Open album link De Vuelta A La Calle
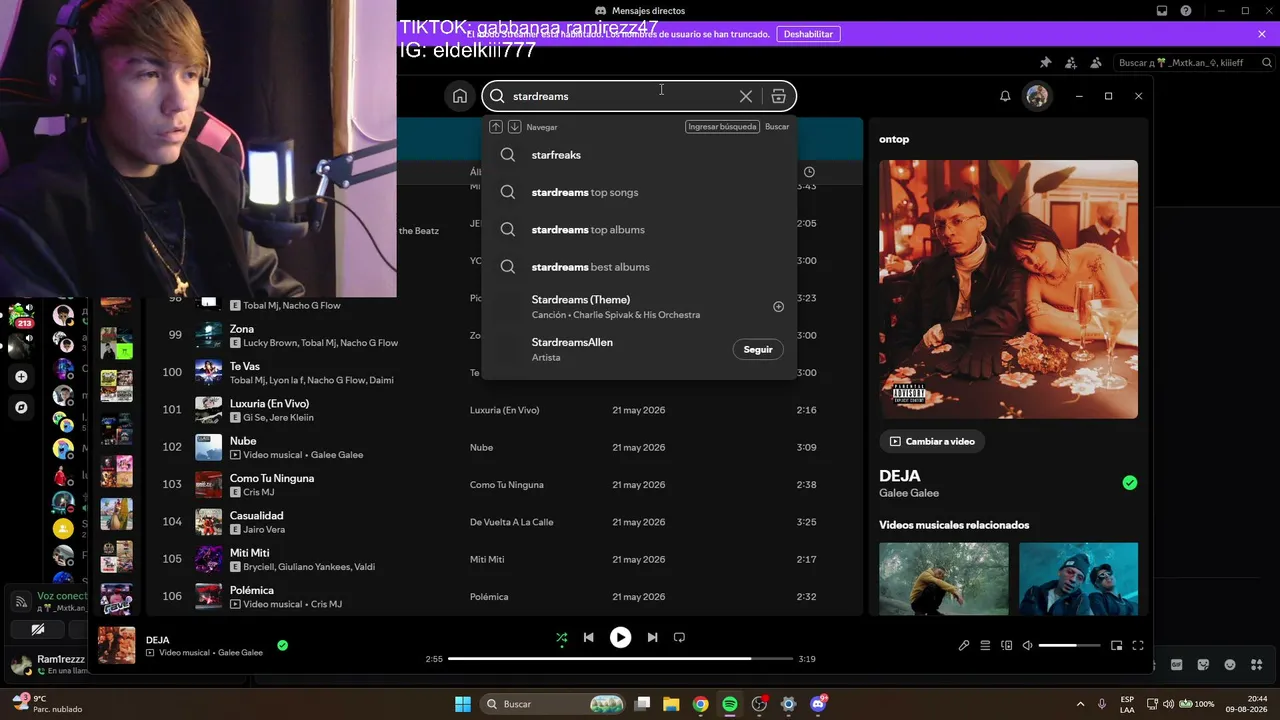 click(x=512, y=522)
